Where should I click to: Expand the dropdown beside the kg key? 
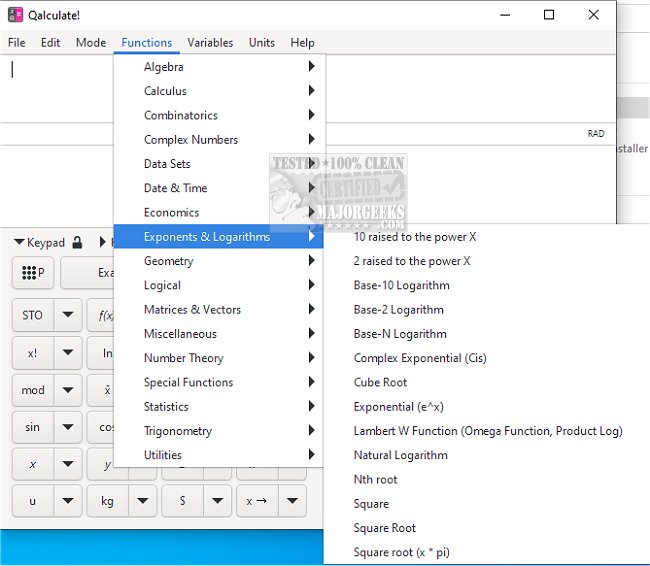[143, 500]
